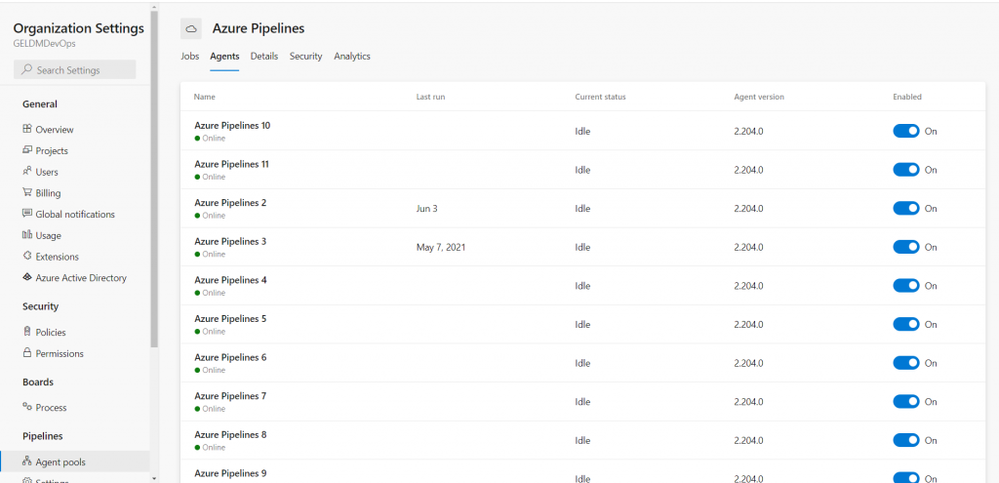Click the Billing cart icon
The image size is (999, 483).
(27, 193)
